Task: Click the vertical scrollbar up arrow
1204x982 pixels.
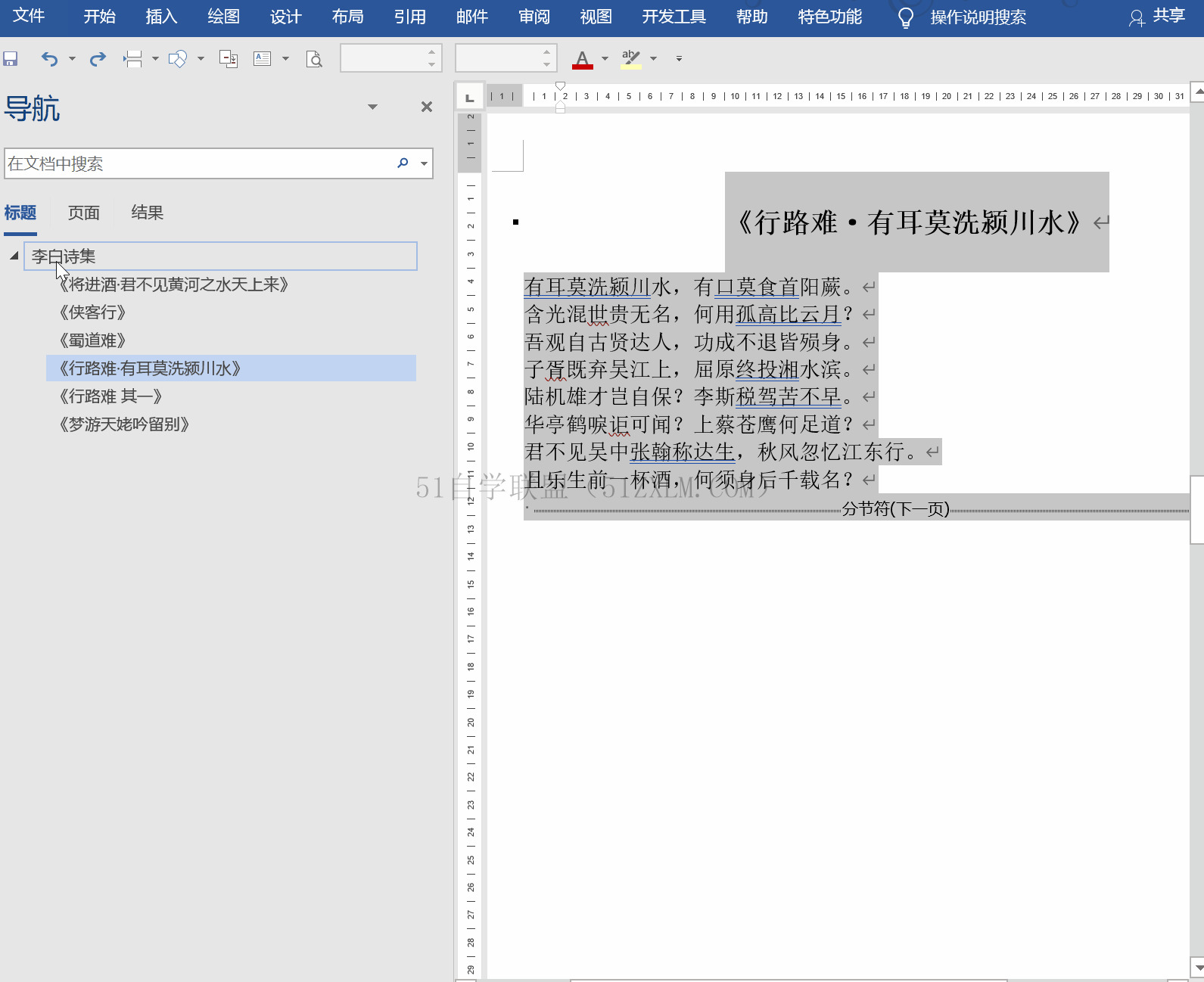Action: [1197, 92]
